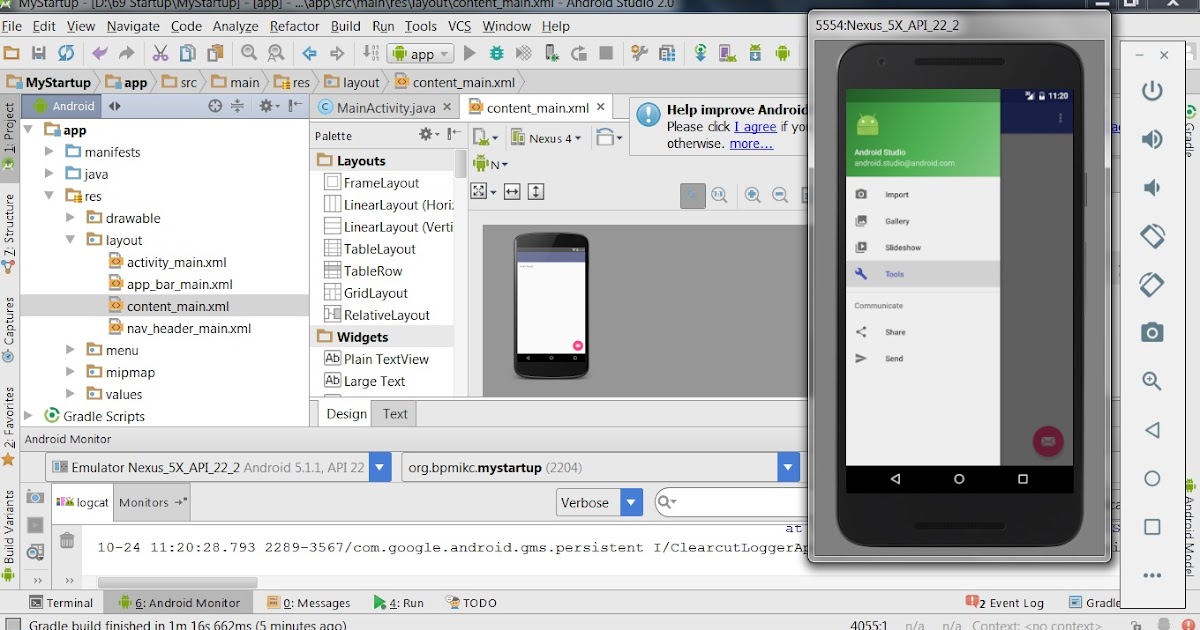Toggle the Terminal tool window
The width and height of the screenshot is (1200, 630).
tap(62, 602)
